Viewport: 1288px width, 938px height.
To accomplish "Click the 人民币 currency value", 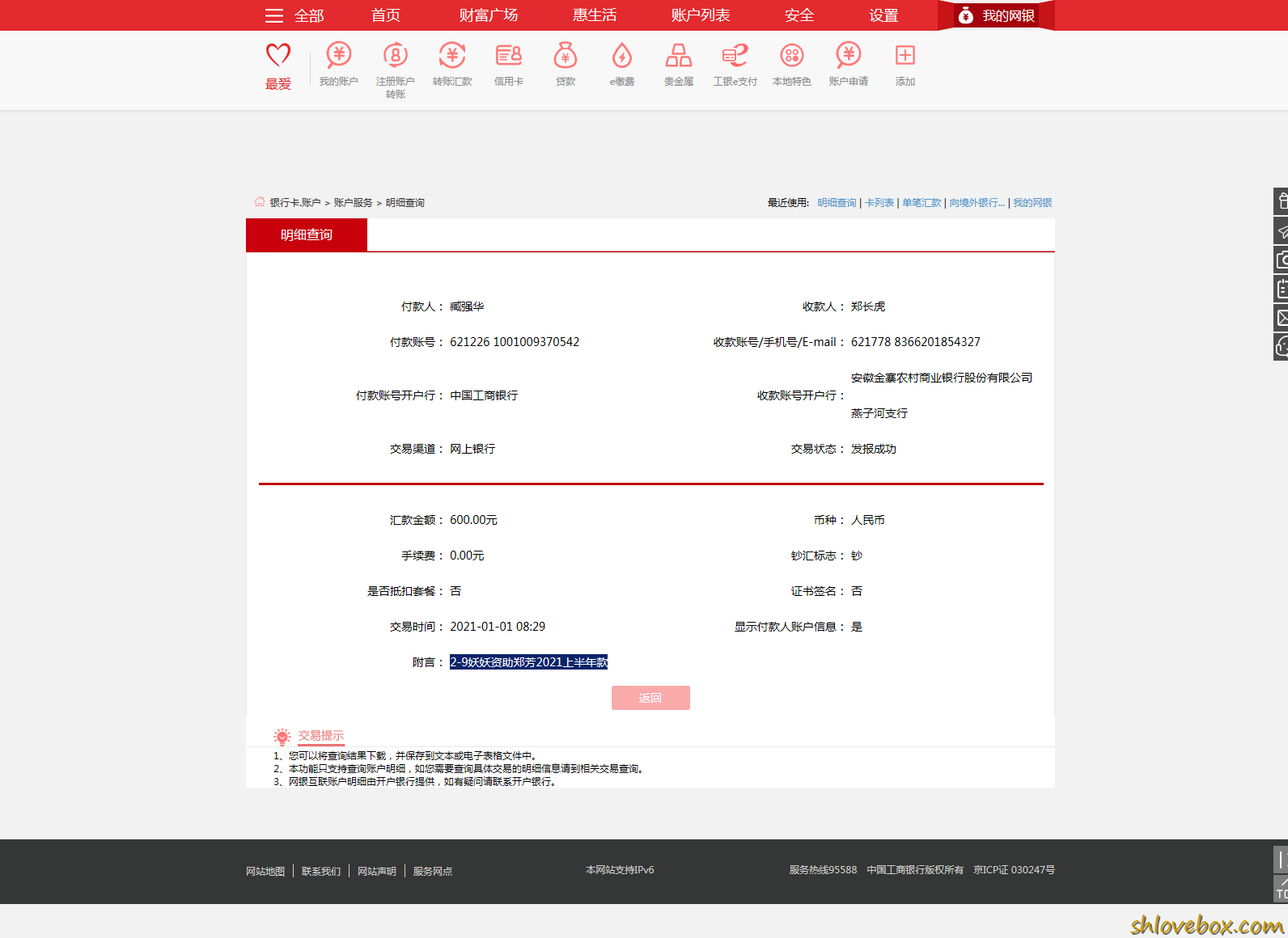I will [868, 520].
